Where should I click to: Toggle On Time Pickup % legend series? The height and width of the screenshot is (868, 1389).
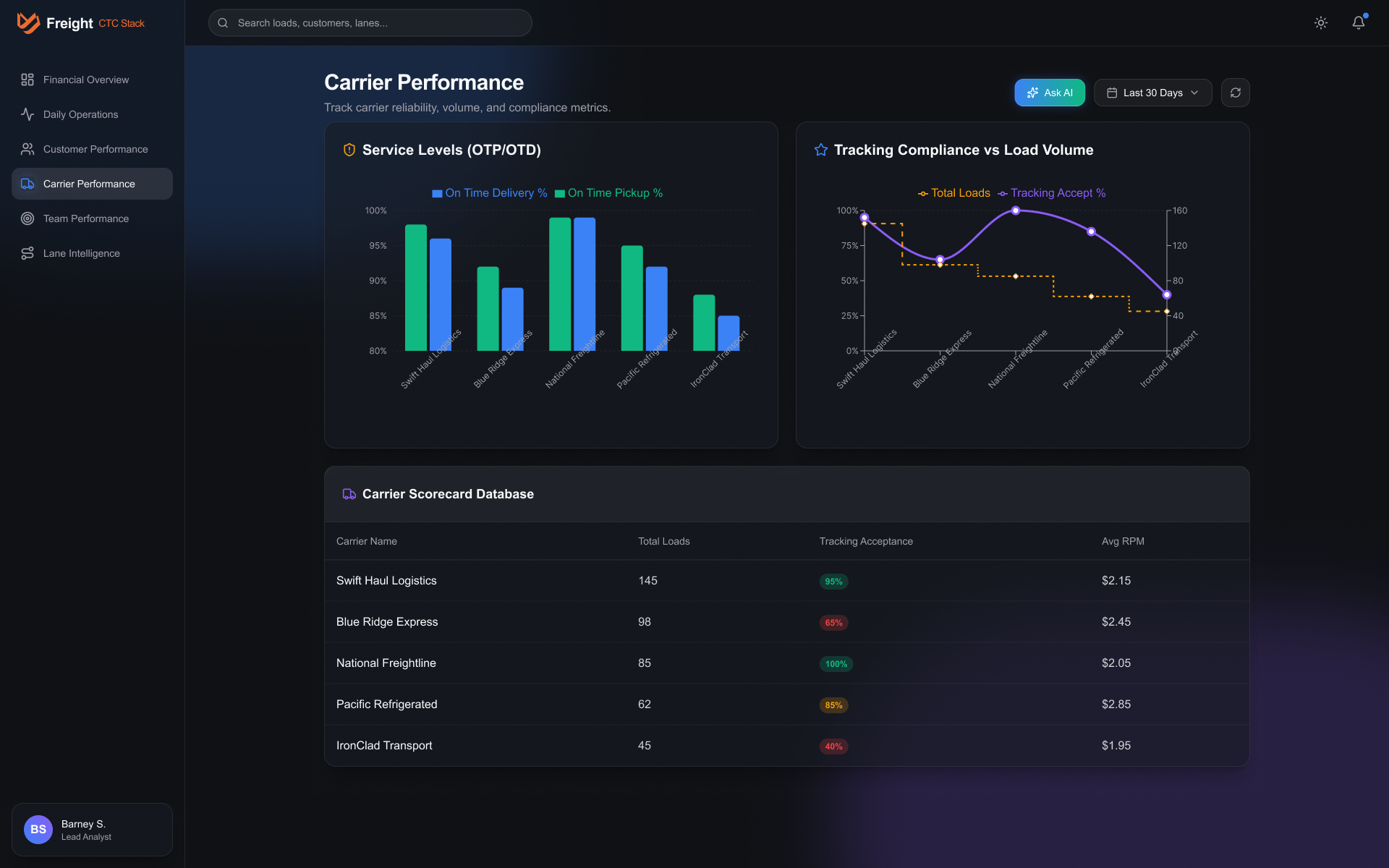pyautogui.click(x=608, y=193)
